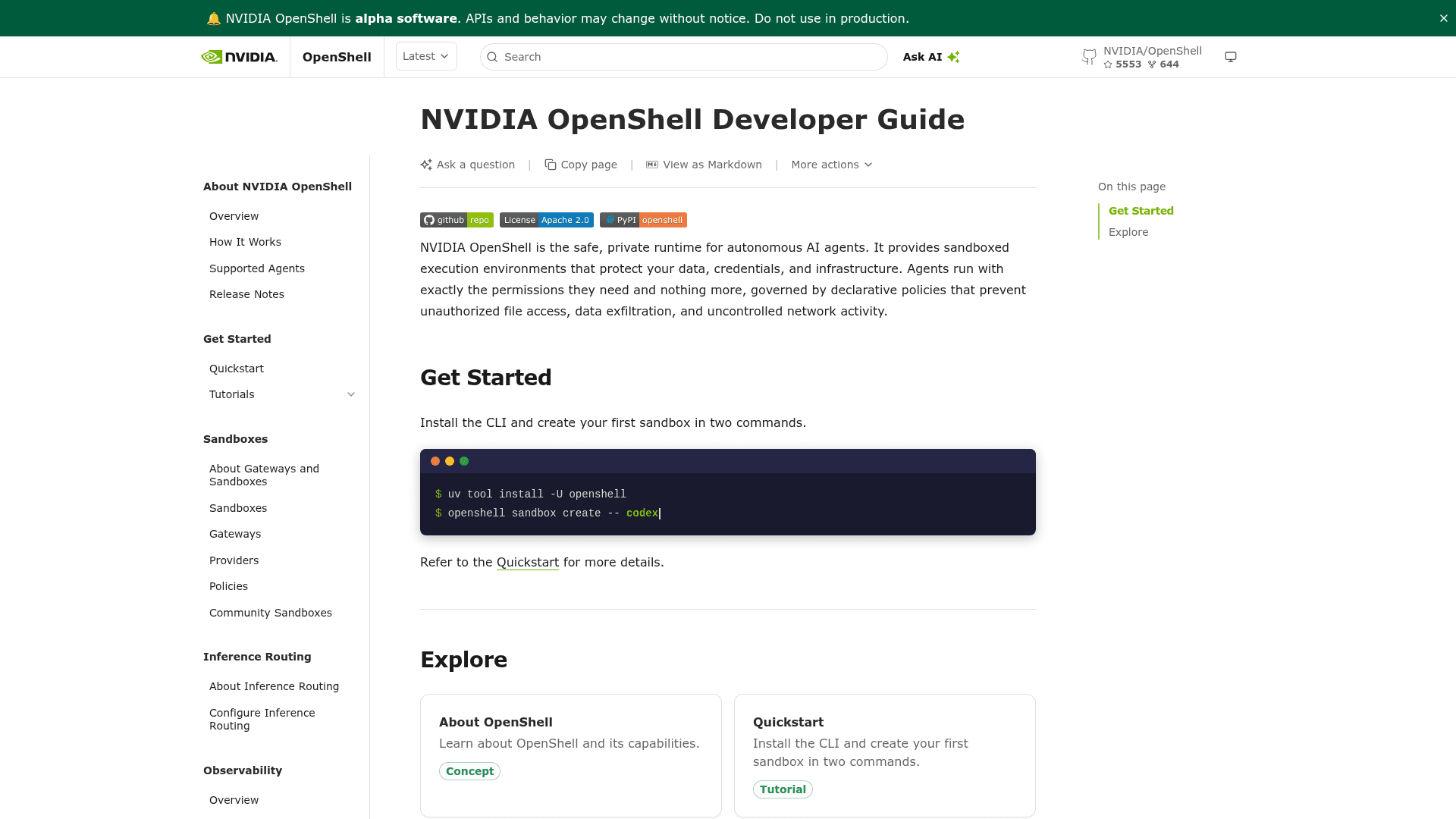Expand the Tutorials section chevron
Screen dimensions: 1456x819
[351, 394]
